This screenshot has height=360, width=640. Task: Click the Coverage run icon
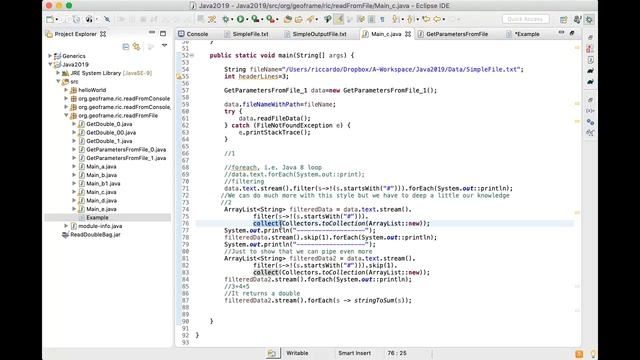coord(255,19)
